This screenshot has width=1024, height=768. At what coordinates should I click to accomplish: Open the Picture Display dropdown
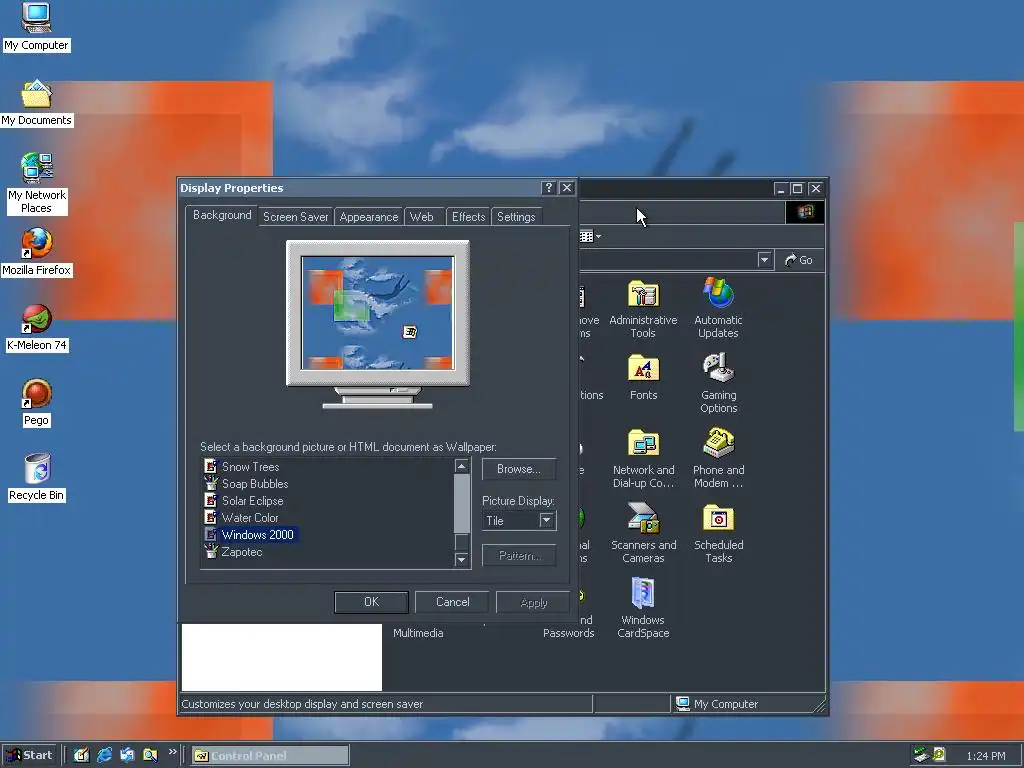tap(547, 520)
